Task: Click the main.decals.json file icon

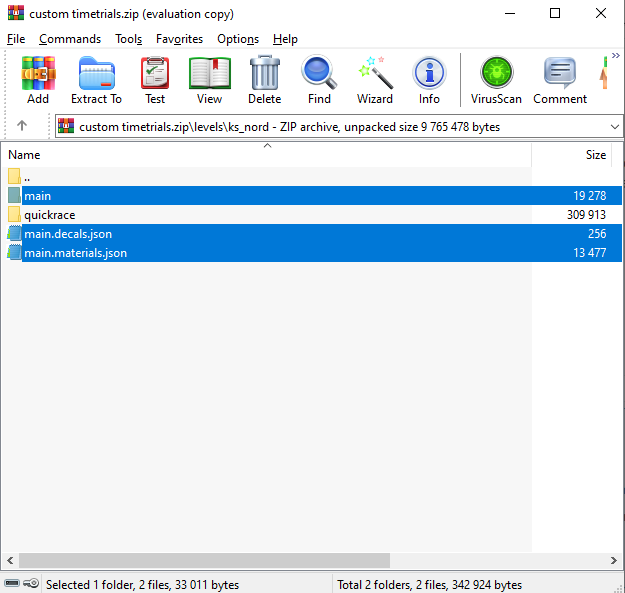Action: click(14, 233)
